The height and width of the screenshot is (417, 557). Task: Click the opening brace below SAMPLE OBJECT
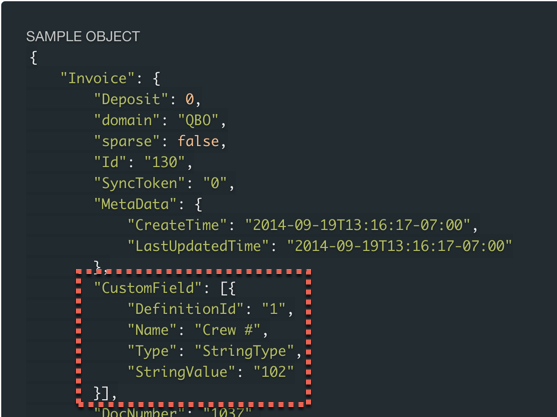click(x=34, y=57)
